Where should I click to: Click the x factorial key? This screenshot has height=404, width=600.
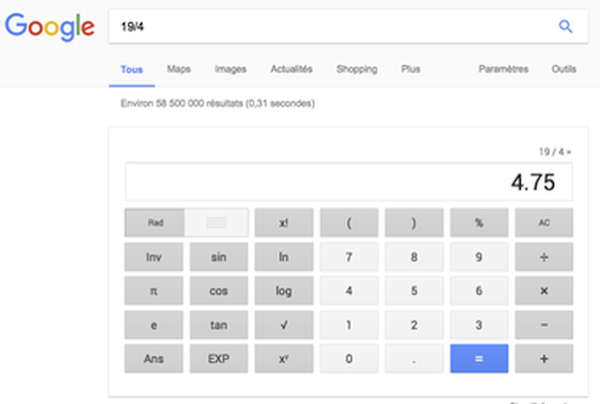click(x=284, y=223)
